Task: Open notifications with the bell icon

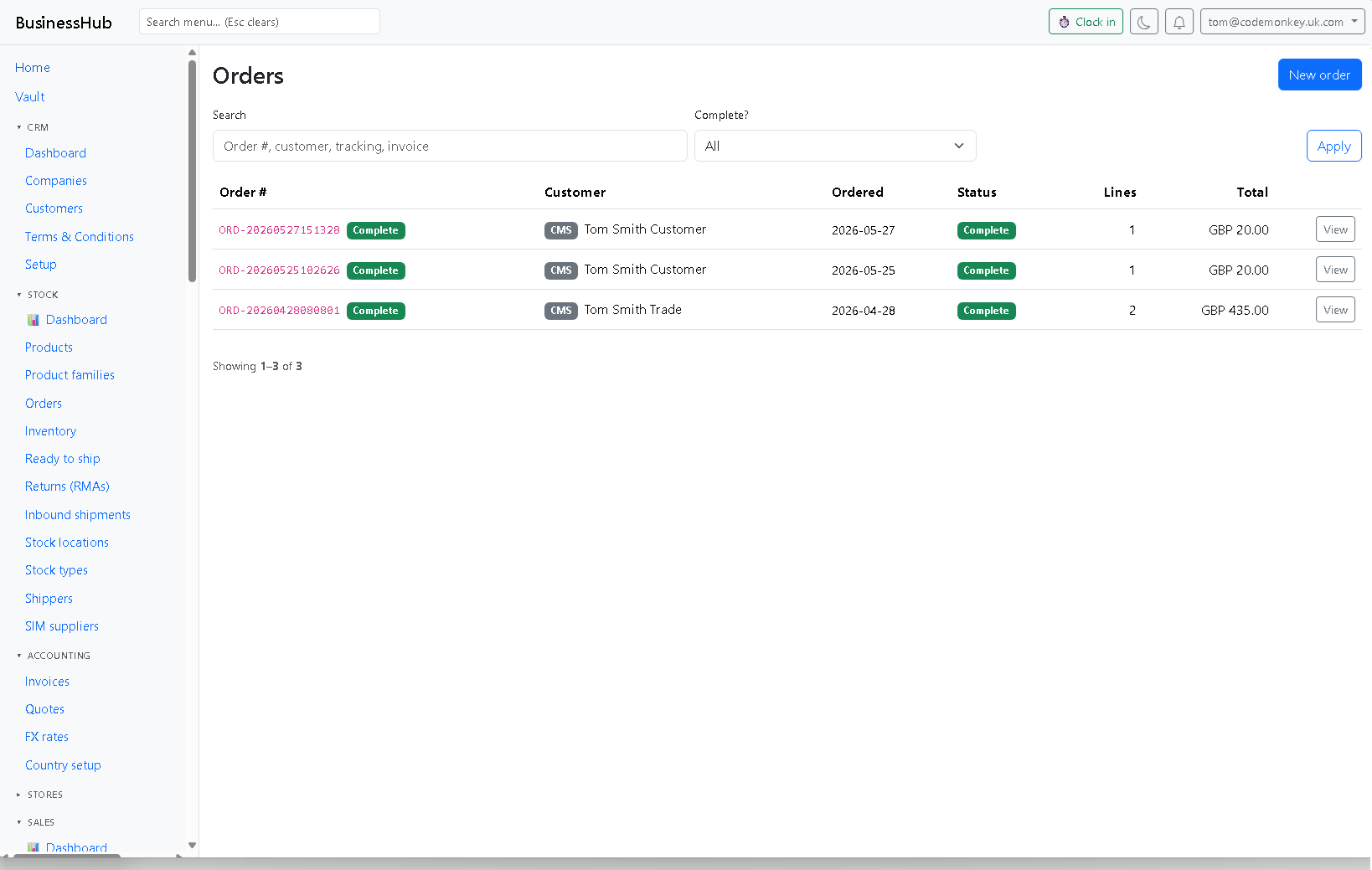Action: [1179, 22]
